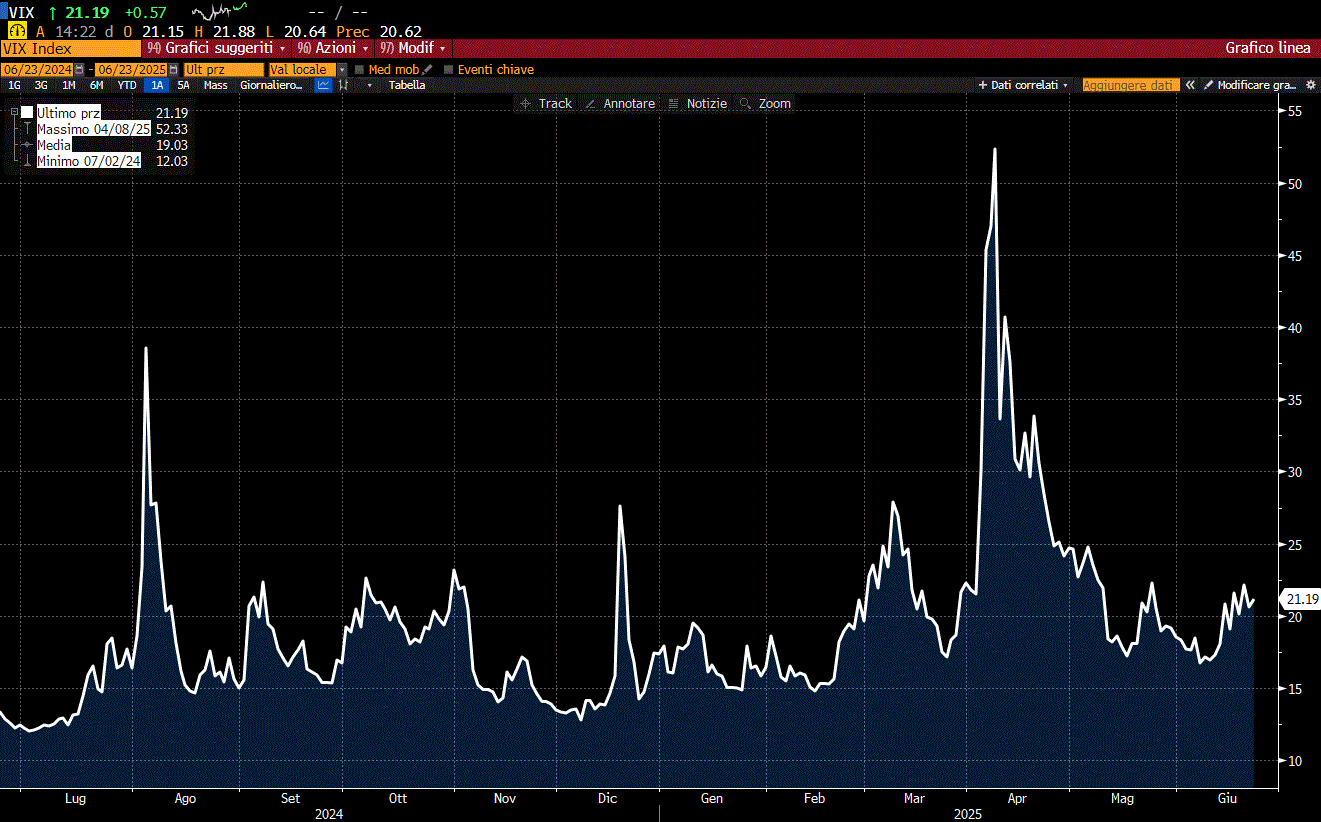This screenshot has height=822, width=1321.
Task: Select the 5A time range
Action: pos(183,85)
